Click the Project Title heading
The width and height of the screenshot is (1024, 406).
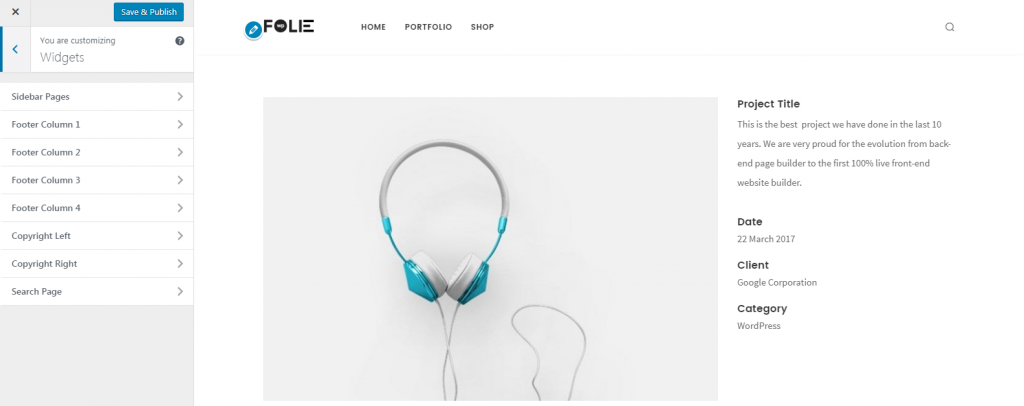[768, 104]
